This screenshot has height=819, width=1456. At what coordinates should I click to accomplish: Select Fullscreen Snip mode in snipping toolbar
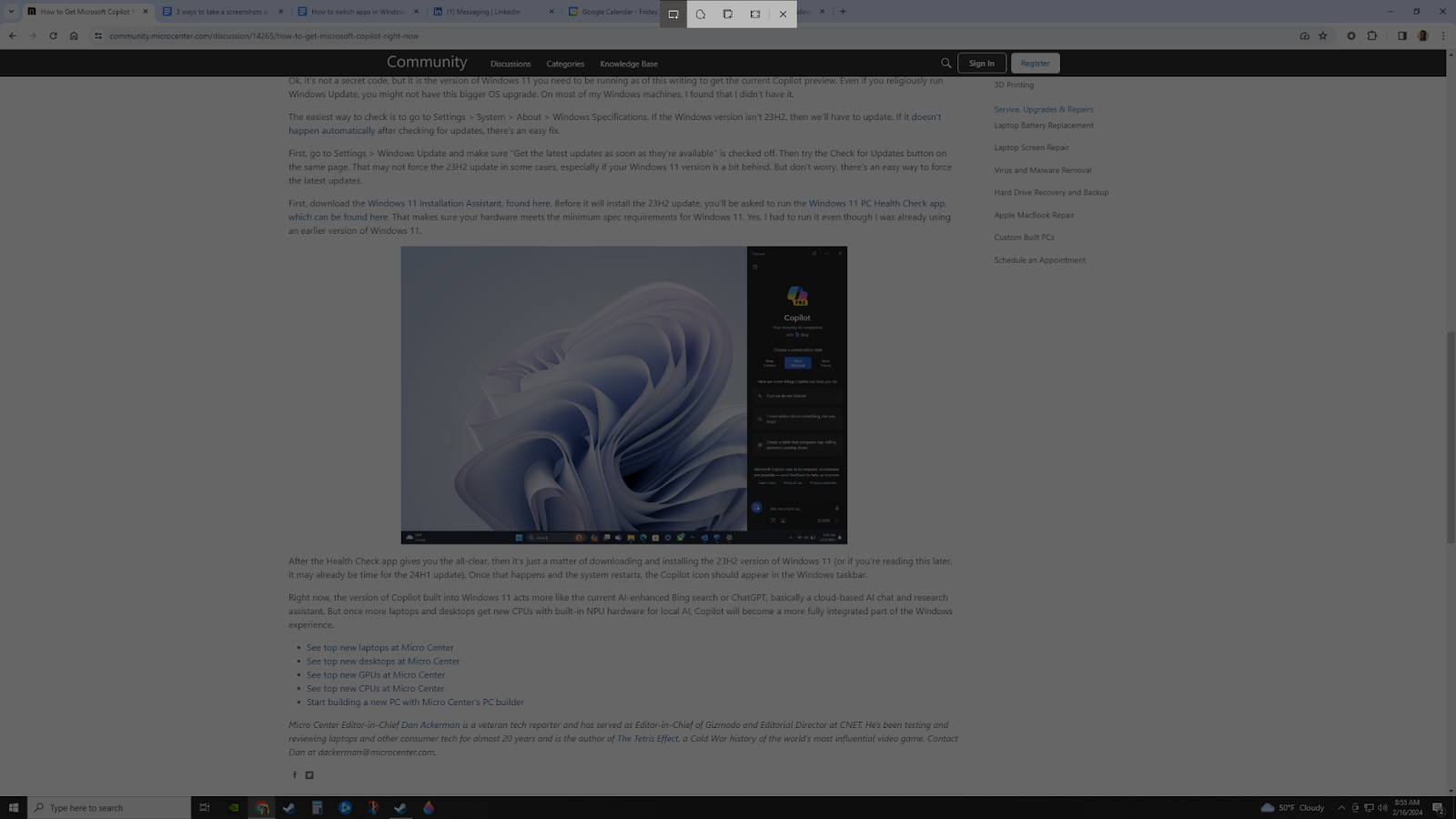click(755, 14)
